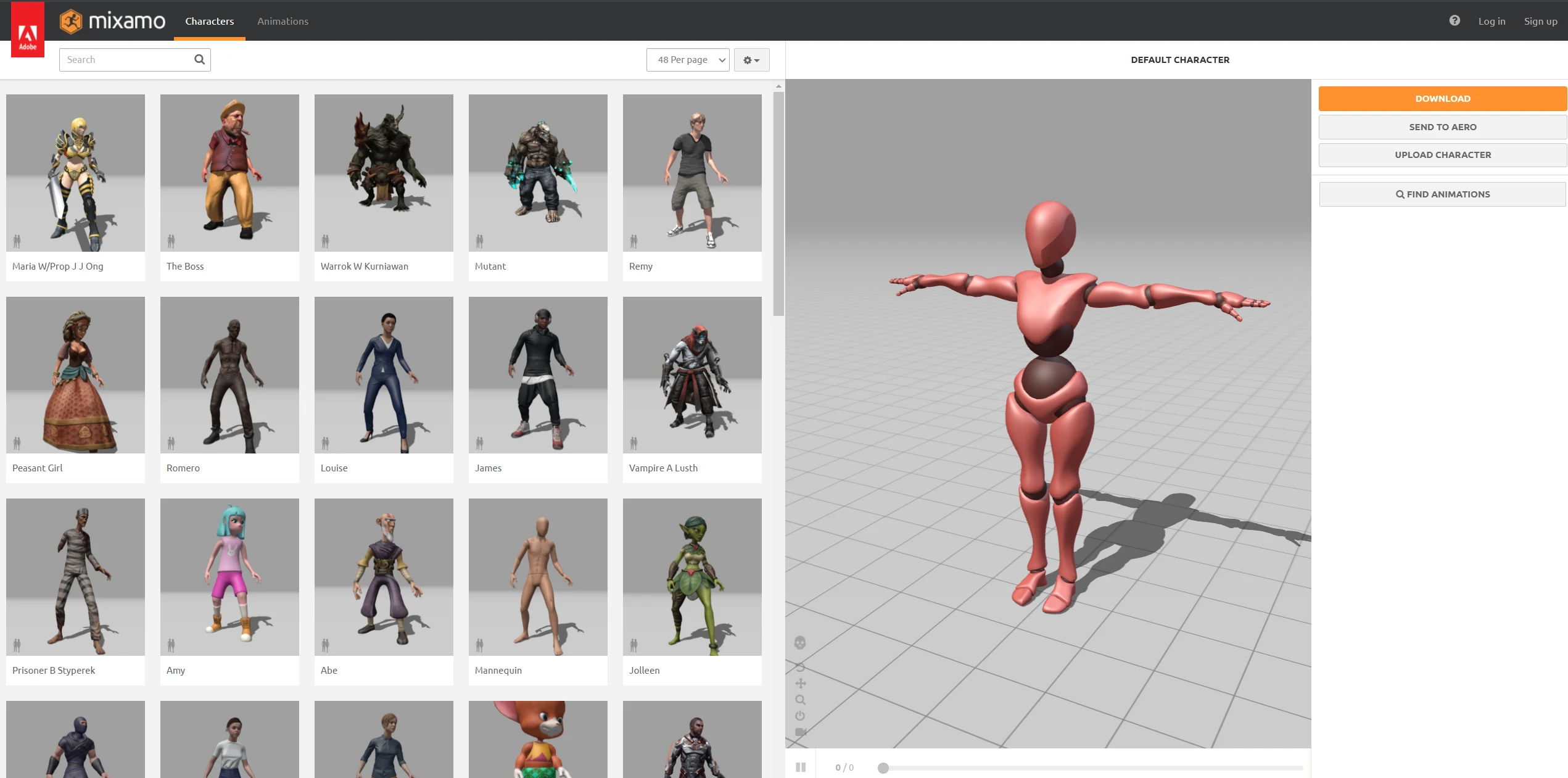Click the Upload Character button
Viewport: 1568px width, 778px height.
(x=1442, y=155)
